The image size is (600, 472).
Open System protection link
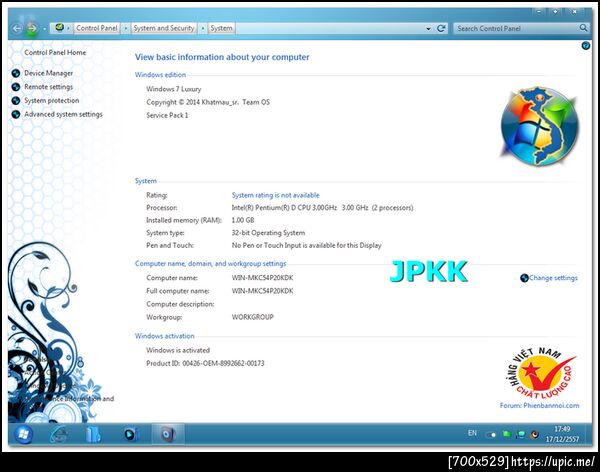point(52,100)
